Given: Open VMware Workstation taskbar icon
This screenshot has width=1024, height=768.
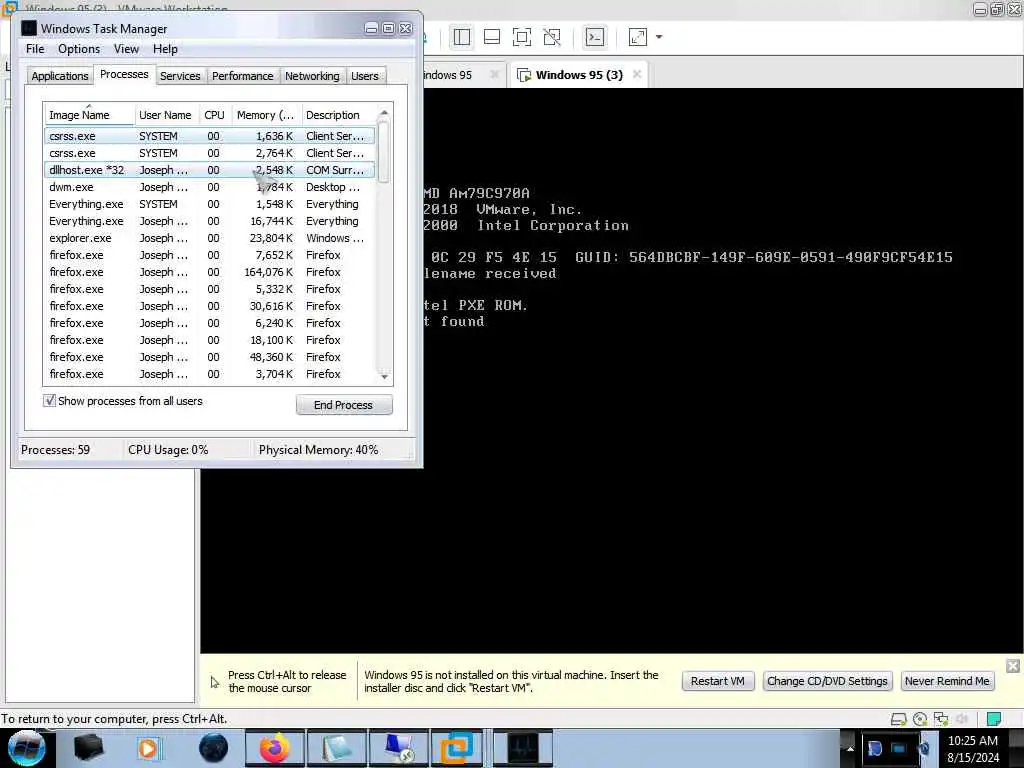Looking at the screenshot, I should click(x=457, y=748).
